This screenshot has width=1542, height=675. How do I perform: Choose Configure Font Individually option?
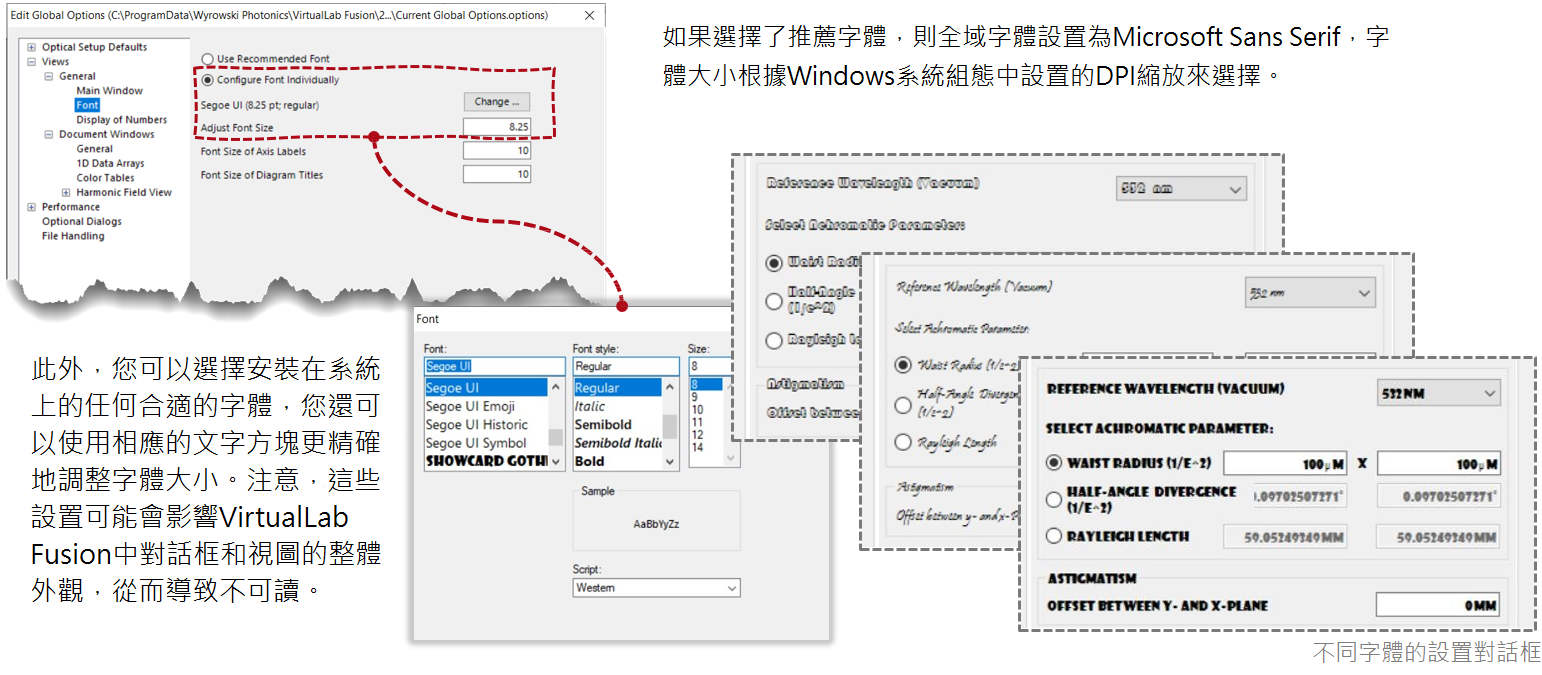pos(207,80)
